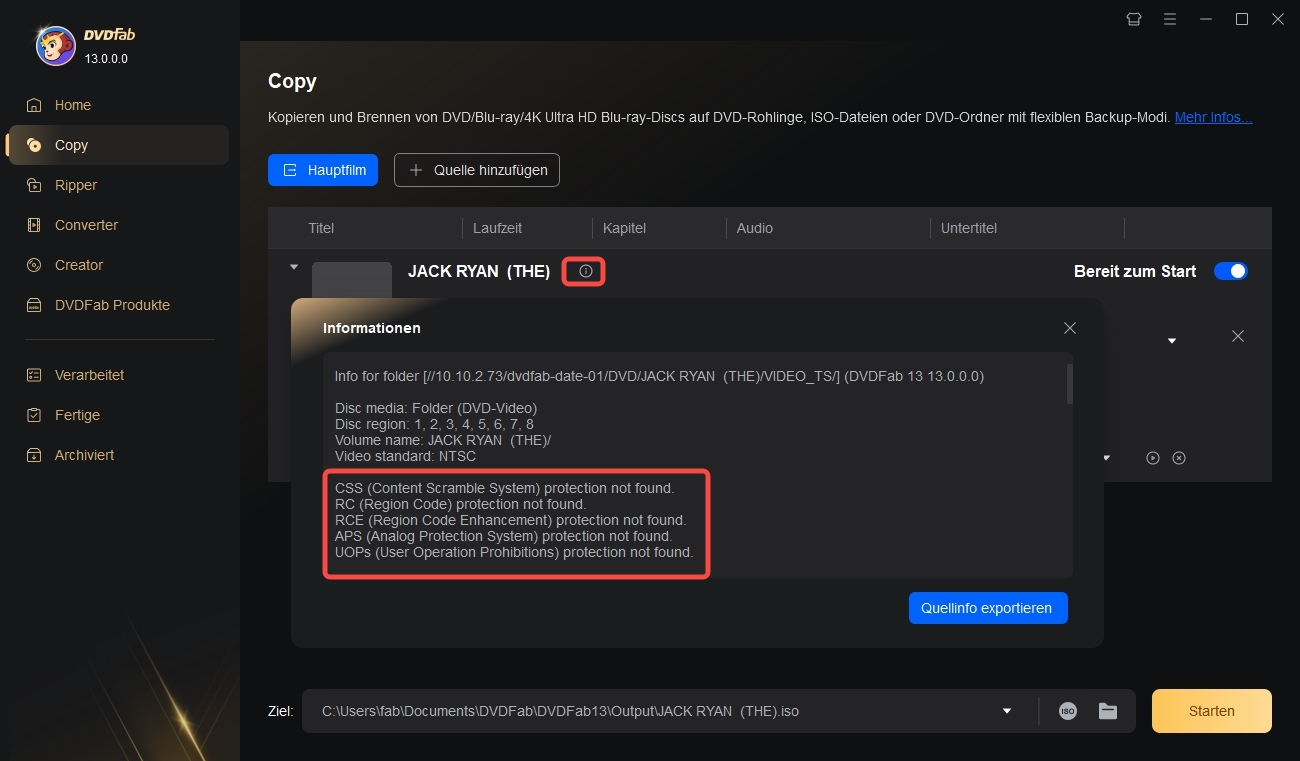Click the Audio column header
Viewport: 1300px width, 761px height.
pos(755,228)
